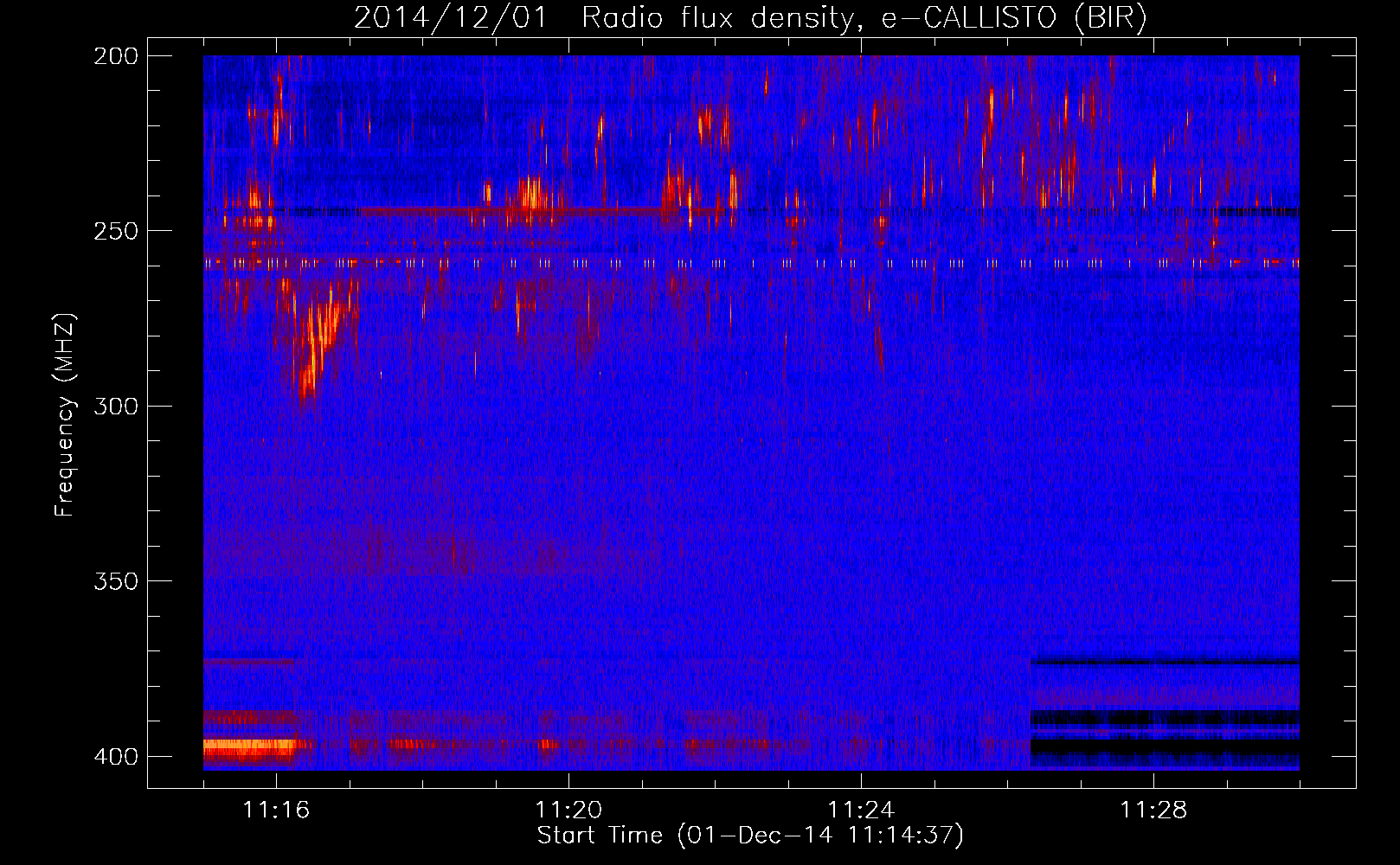
Task: Click the 11:16 time tick label
Action: [x=276, y=811]
